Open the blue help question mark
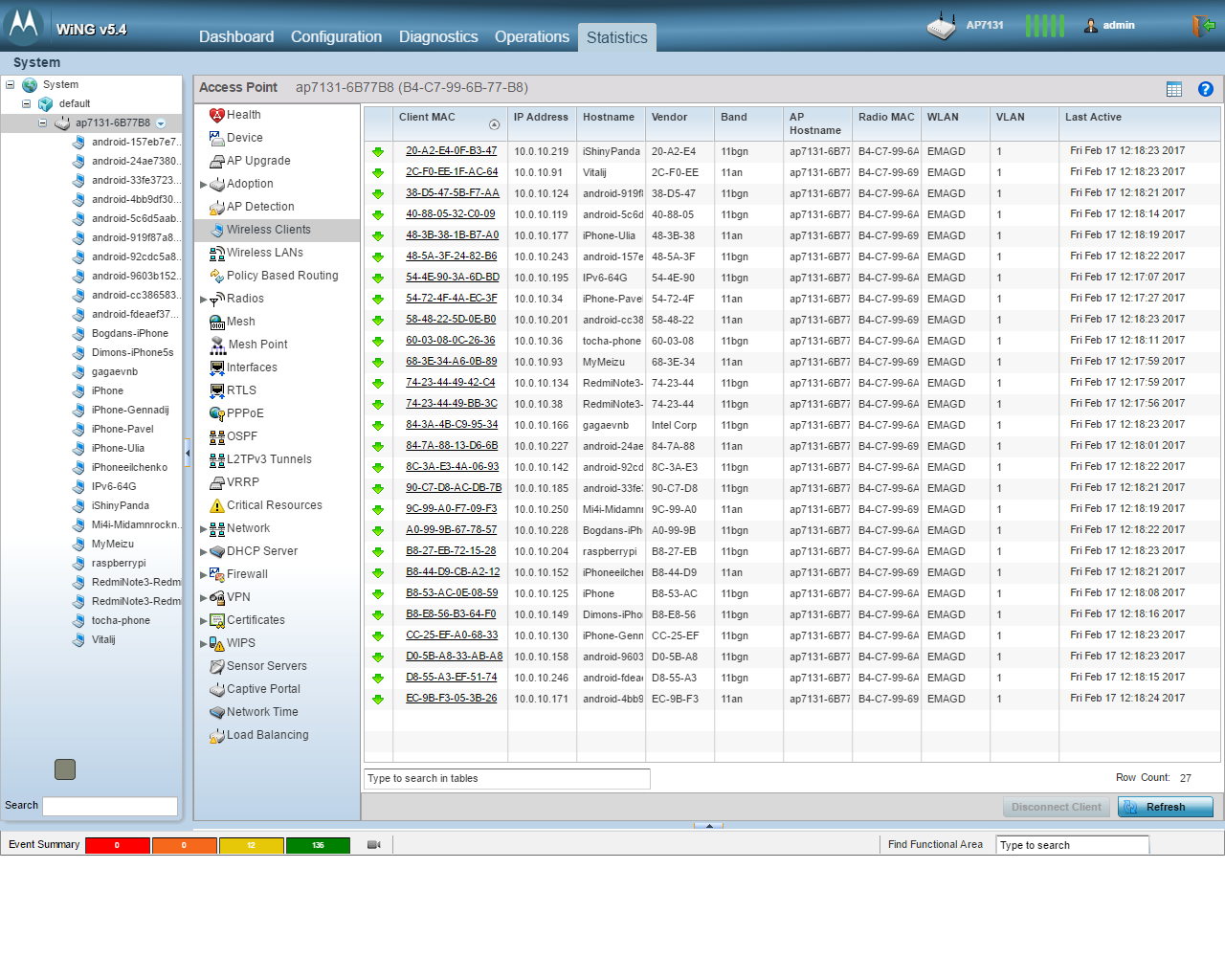The height and width of the screenshot is (980, 1225). (x=1206, y=89)
